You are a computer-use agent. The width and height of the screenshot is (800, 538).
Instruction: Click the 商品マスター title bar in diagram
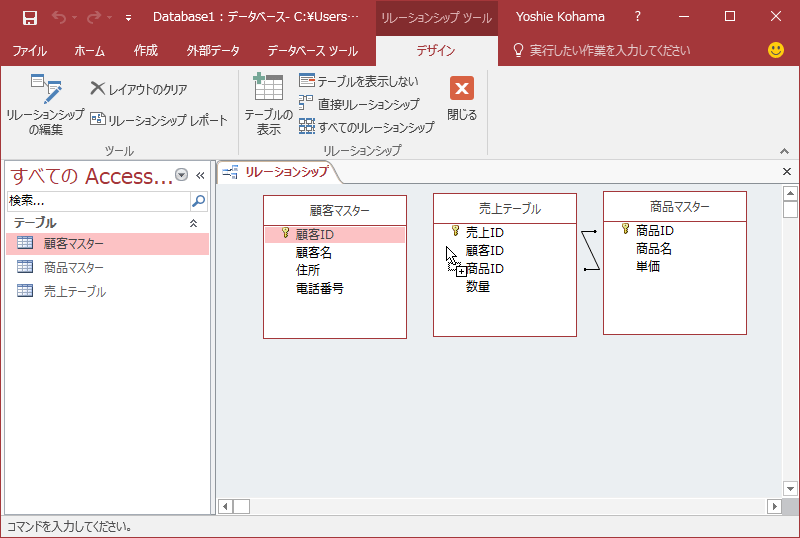click(x=675, y=207)
